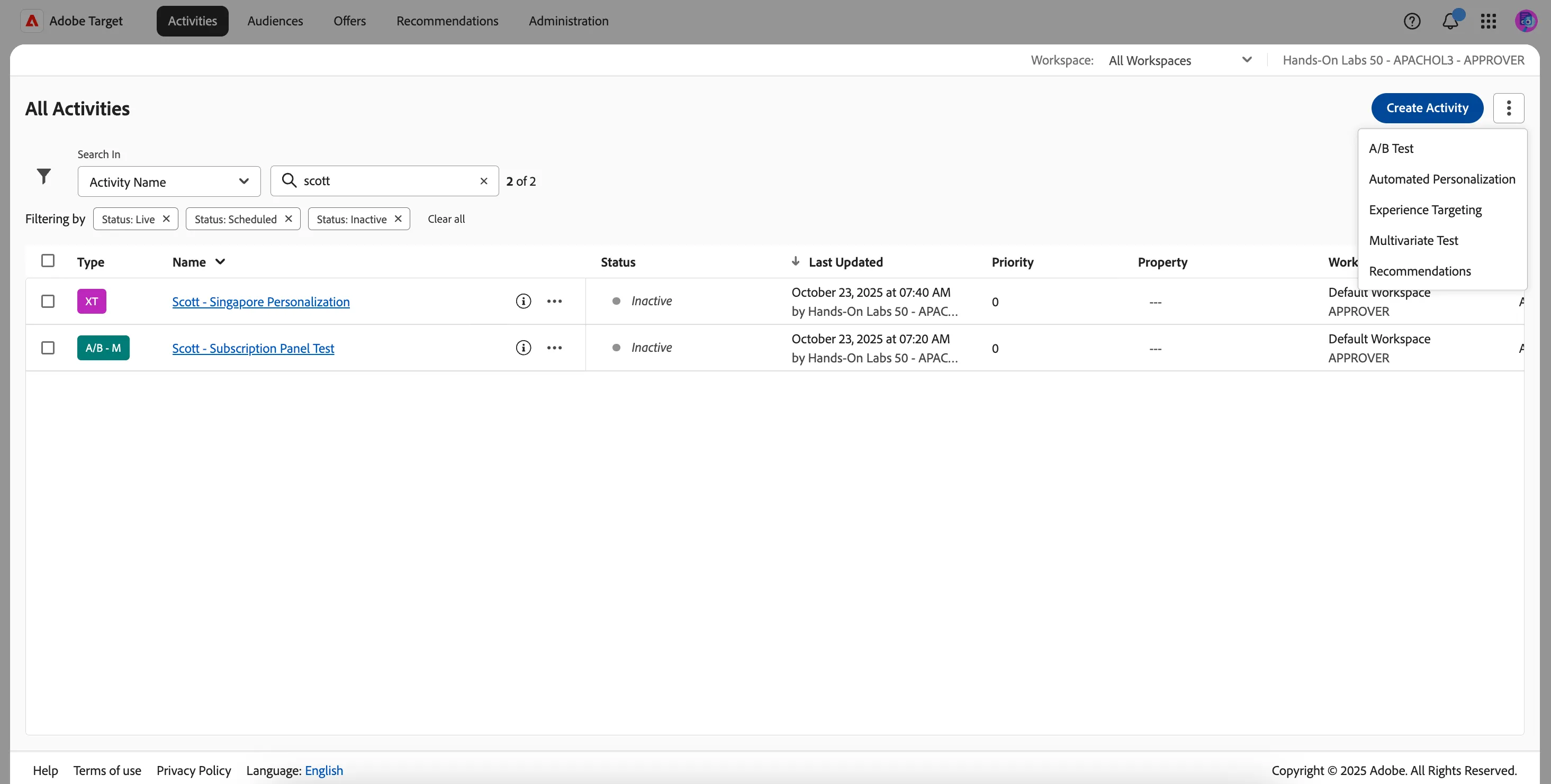Click the Last Updated sort arrow
Image resolution: width=1551 pixels, height=784 pixels.
point(796,261)
